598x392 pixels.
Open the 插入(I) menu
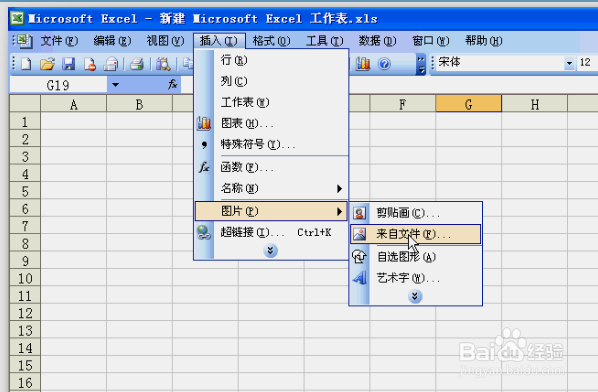219,41
